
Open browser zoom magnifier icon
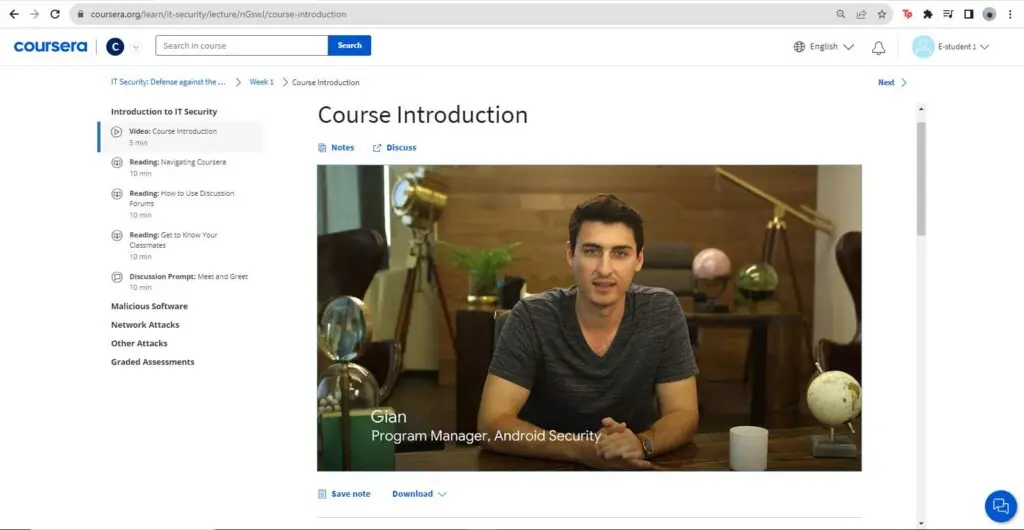click(x=841, y=14)
